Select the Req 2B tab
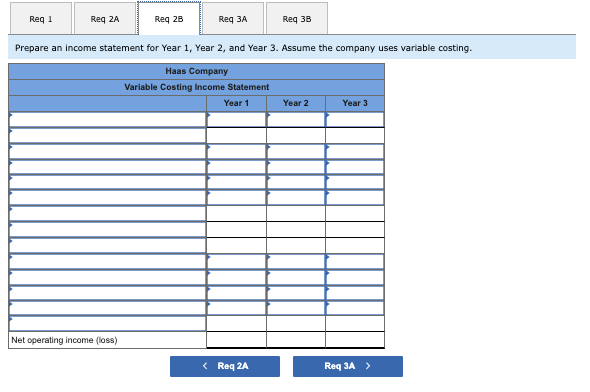The image size is (590, 392). click(x=169, y=19)
